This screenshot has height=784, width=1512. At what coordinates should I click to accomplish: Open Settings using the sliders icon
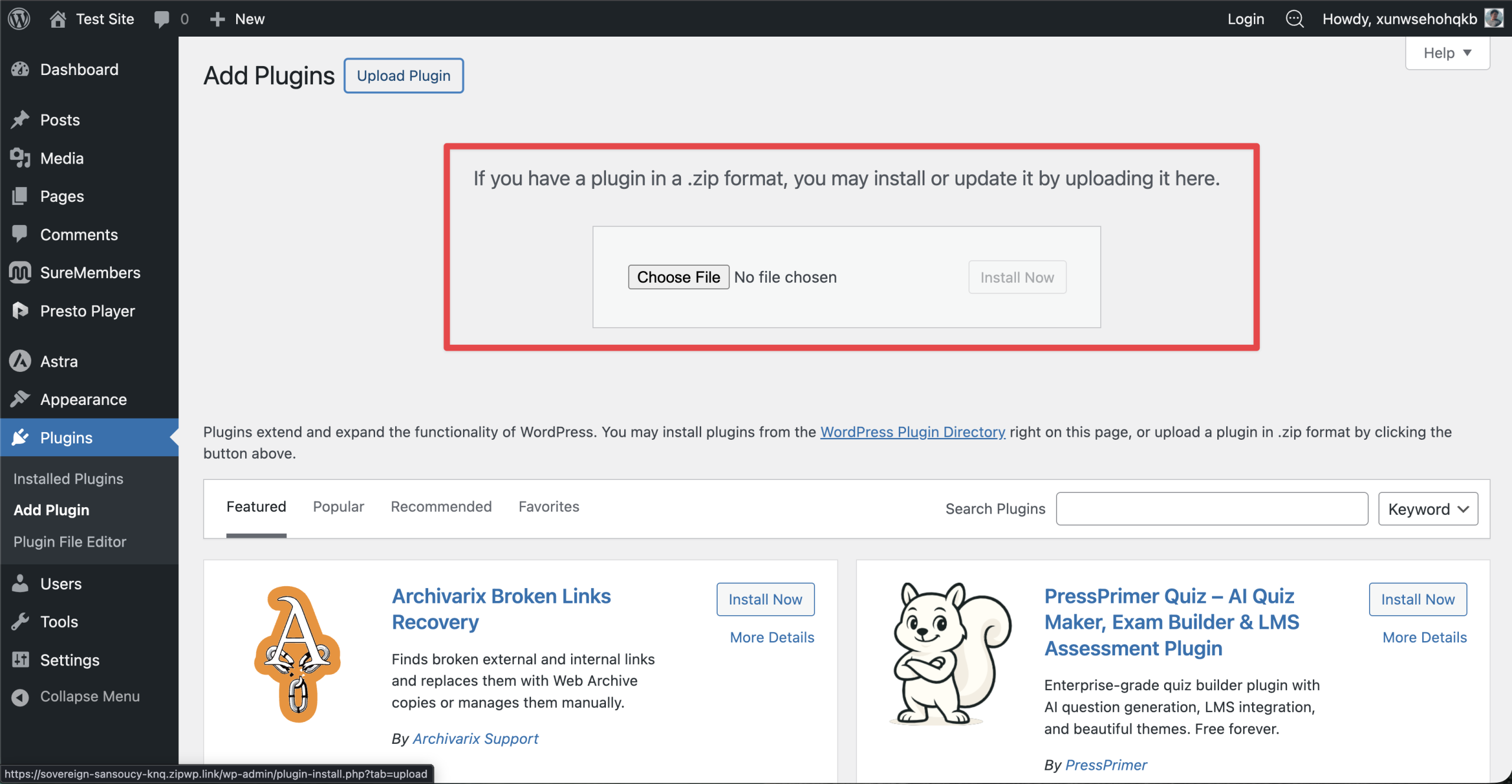point(20,659)
